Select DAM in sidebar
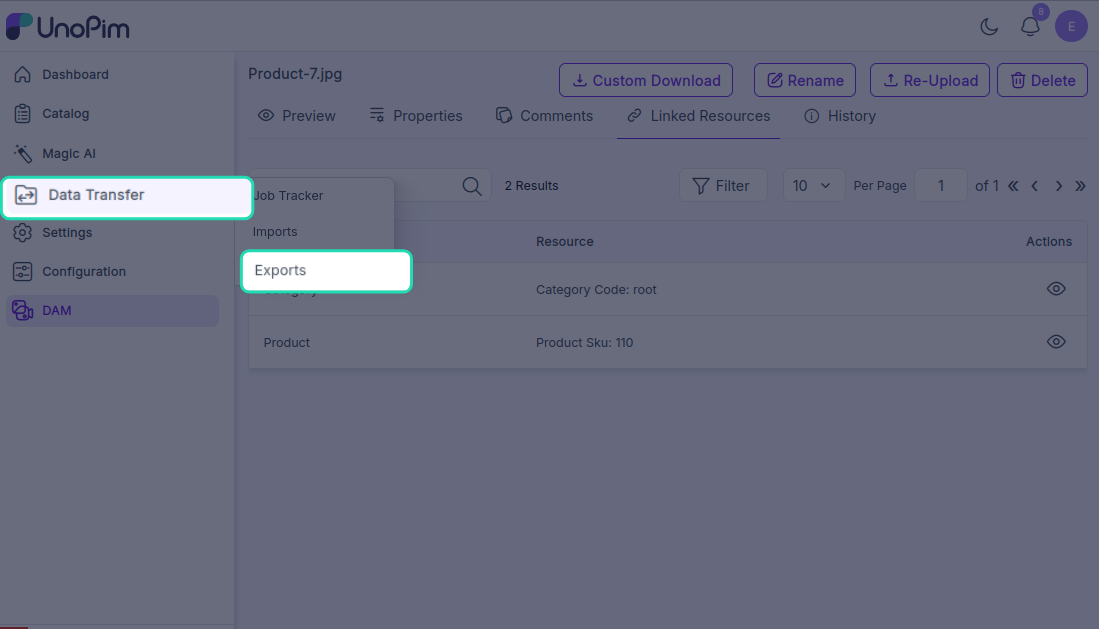 click(x=112, y=311)
